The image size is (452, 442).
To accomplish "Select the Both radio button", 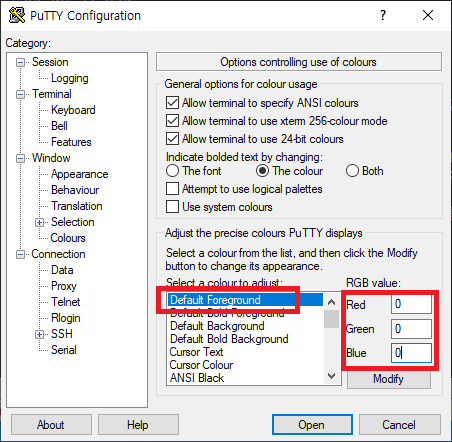I will click(352, 171).
